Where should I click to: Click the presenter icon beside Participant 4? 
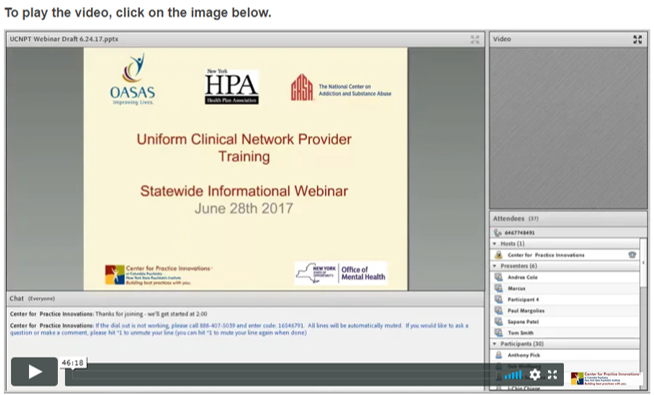point(498,299)
